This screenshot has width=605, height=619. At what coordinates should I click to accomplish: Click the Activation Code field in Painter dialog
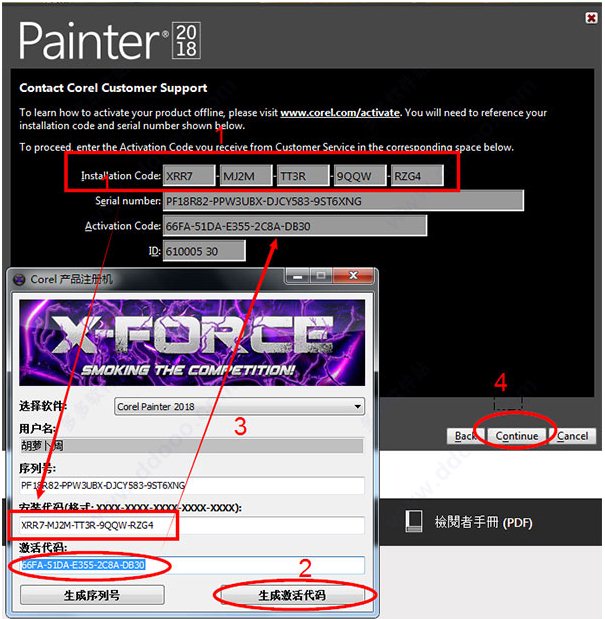pyautogui.click(x=295, y=226)
